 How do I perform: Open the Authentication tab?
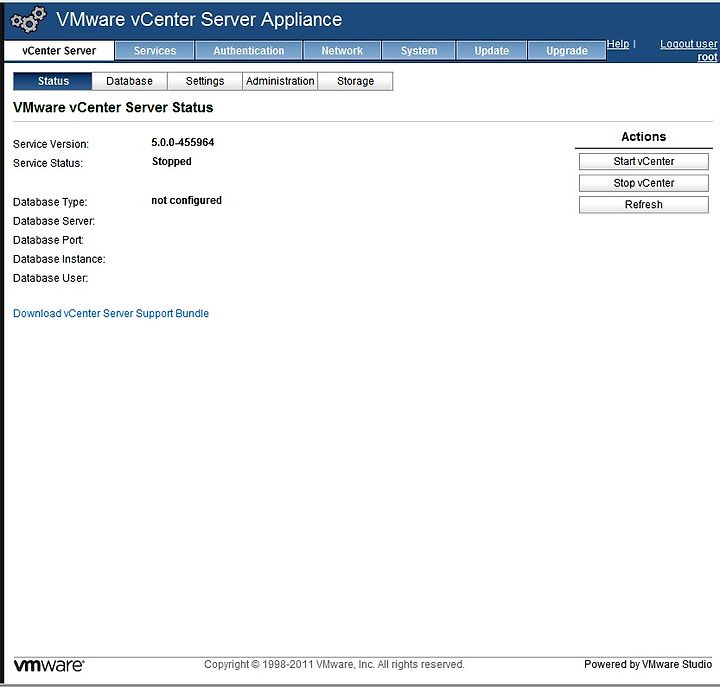[x=248, y=51]
